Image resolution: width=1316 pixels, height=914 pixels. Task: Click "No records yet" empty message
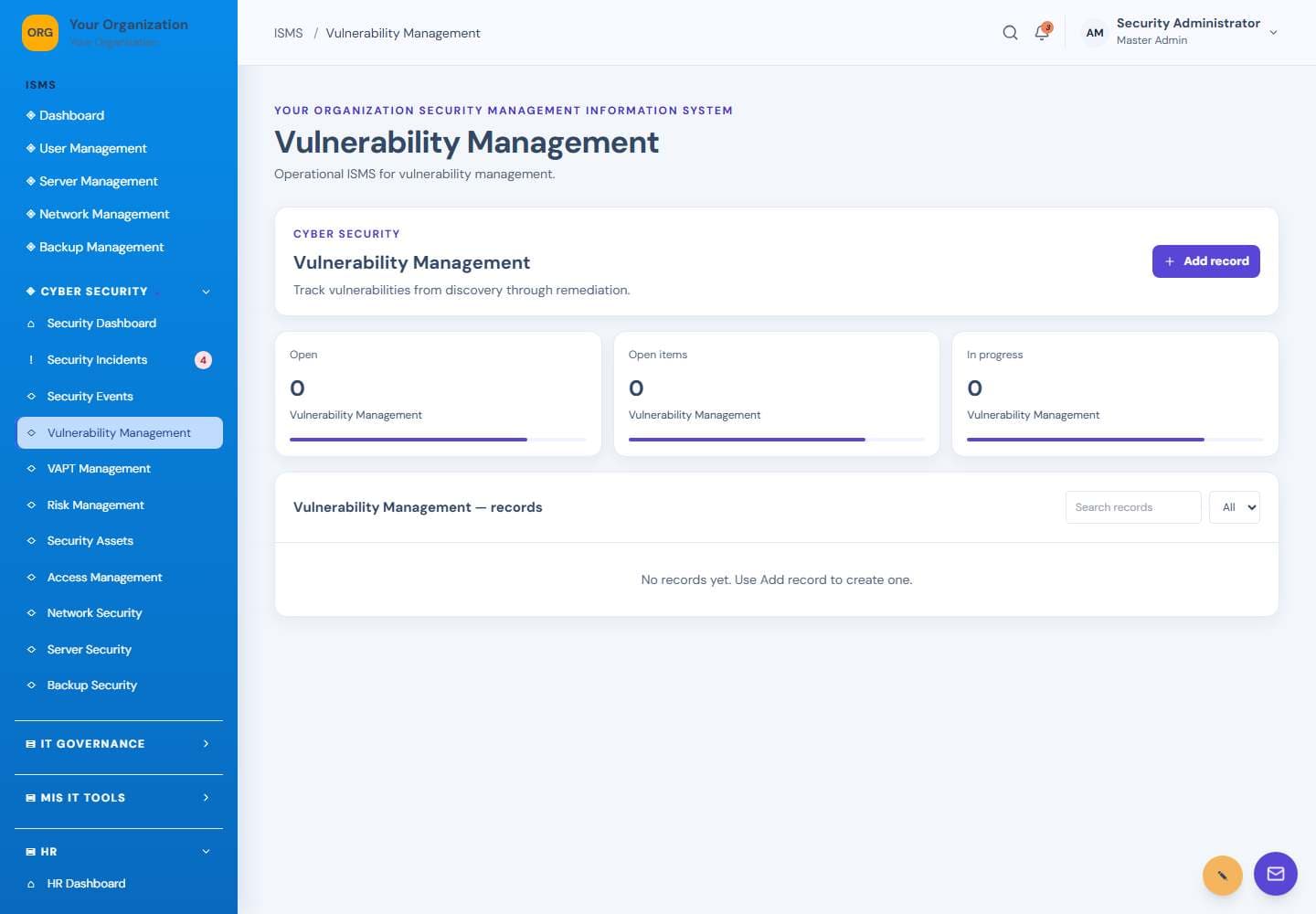coord(777,579)
